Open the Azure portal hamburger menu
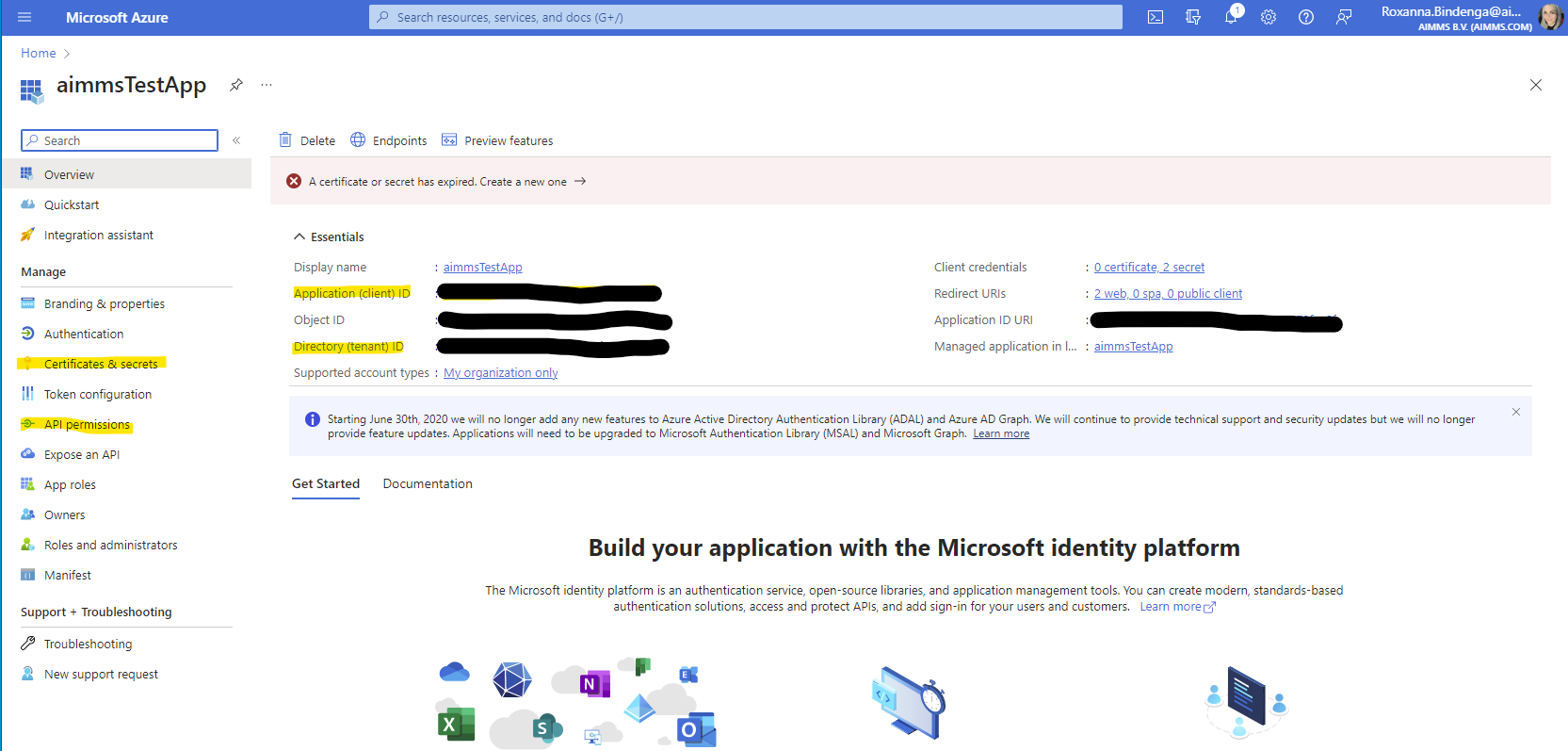The width and height of the screenshot is (1568, 751). (x=24, y=17)
